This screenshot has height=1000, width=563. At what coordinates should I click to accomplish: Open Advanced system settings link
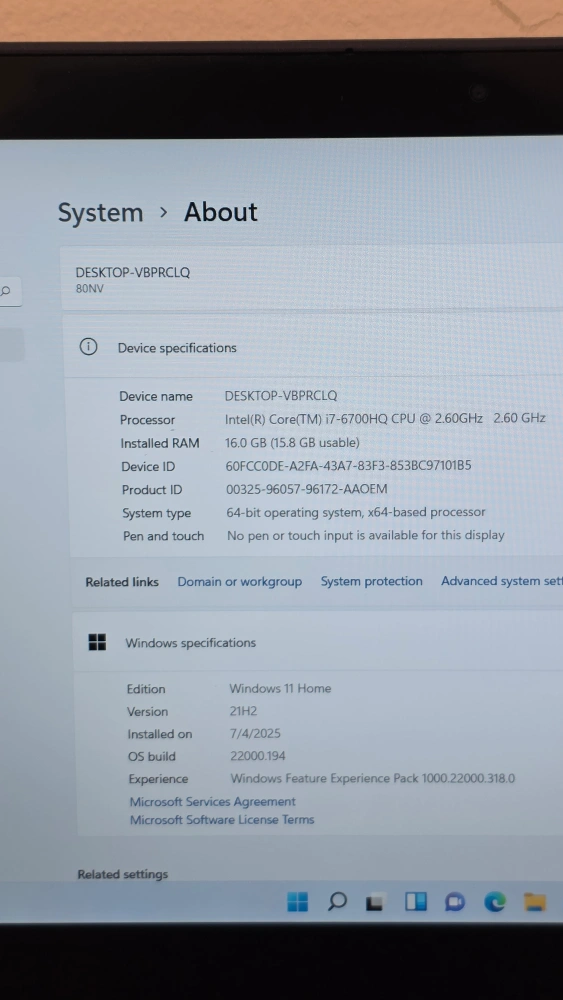(x=502, y=581)
